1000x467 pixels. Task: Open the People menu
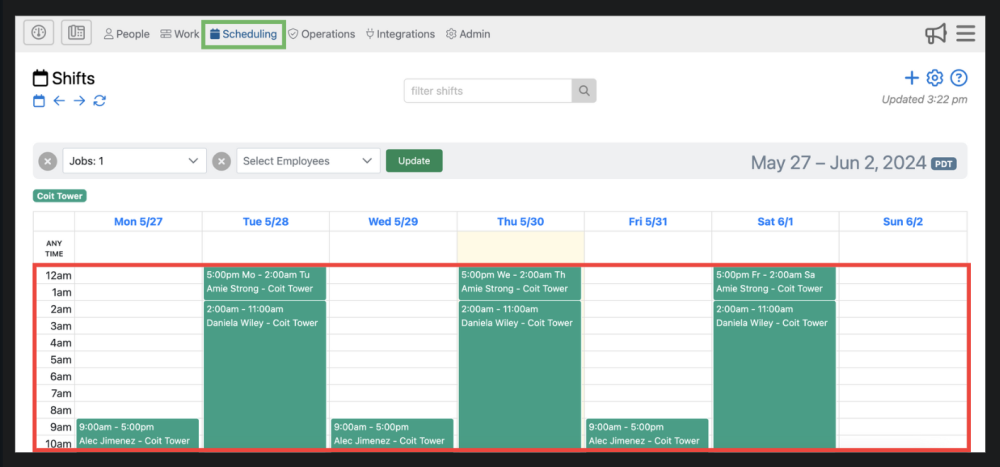pyautogui.click(x=127, y=34)
